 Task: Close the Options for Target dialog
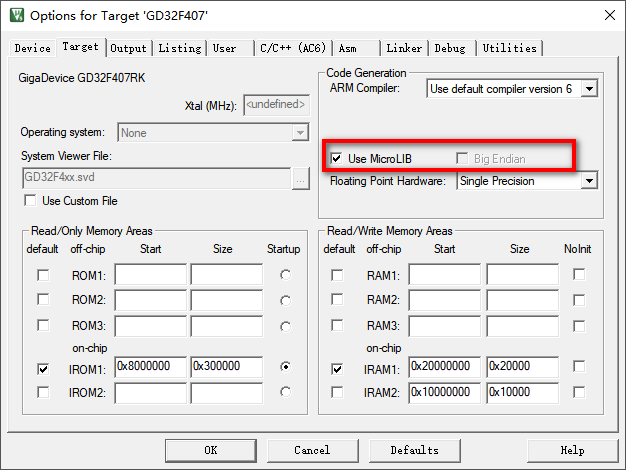609,15
